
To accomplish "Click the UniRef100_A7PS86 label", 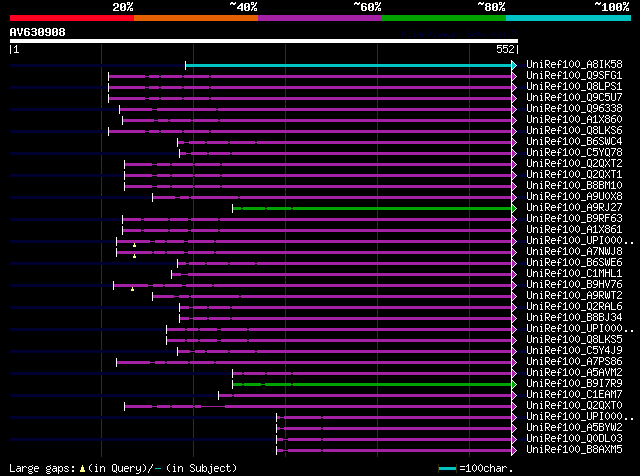I will click(x=574, y=362).
